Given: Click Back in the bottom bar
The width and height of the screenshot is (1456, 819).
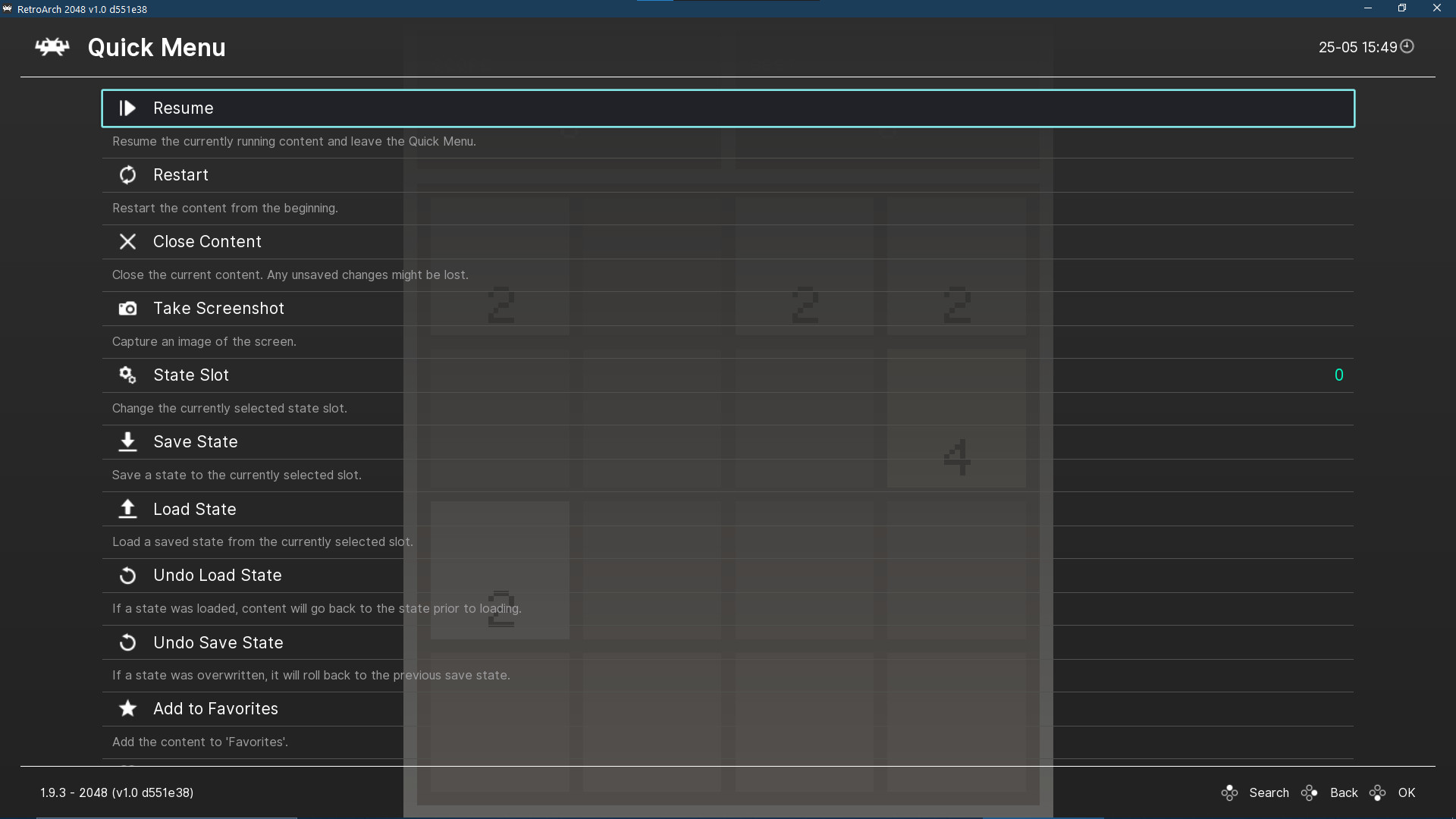Looking at the screenshot, I should pos(1345,792).
